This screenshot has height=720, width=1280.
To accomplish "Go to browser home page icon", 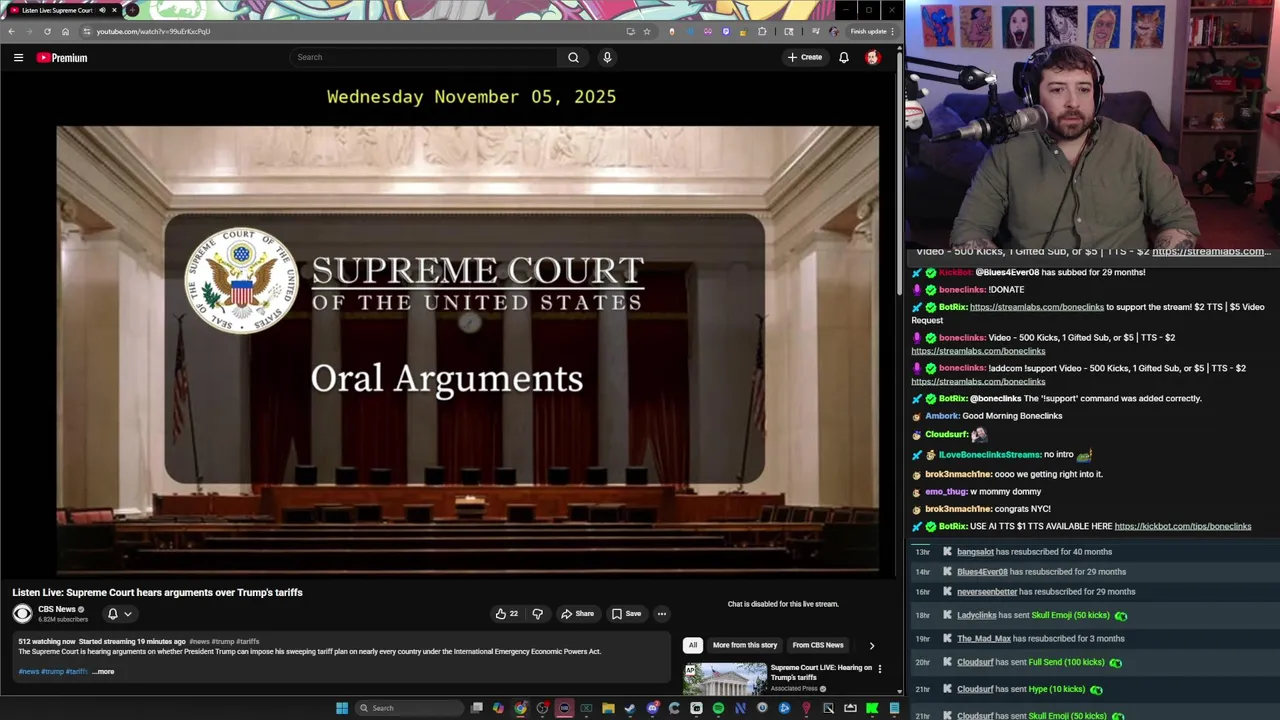I will point(65,31).
